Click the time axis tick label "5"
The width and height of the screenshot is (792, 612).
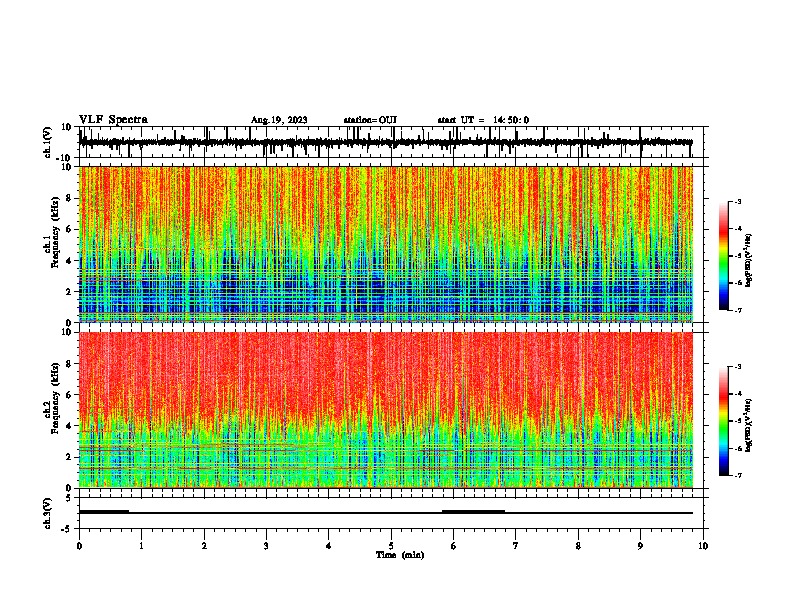coord(391,546)
